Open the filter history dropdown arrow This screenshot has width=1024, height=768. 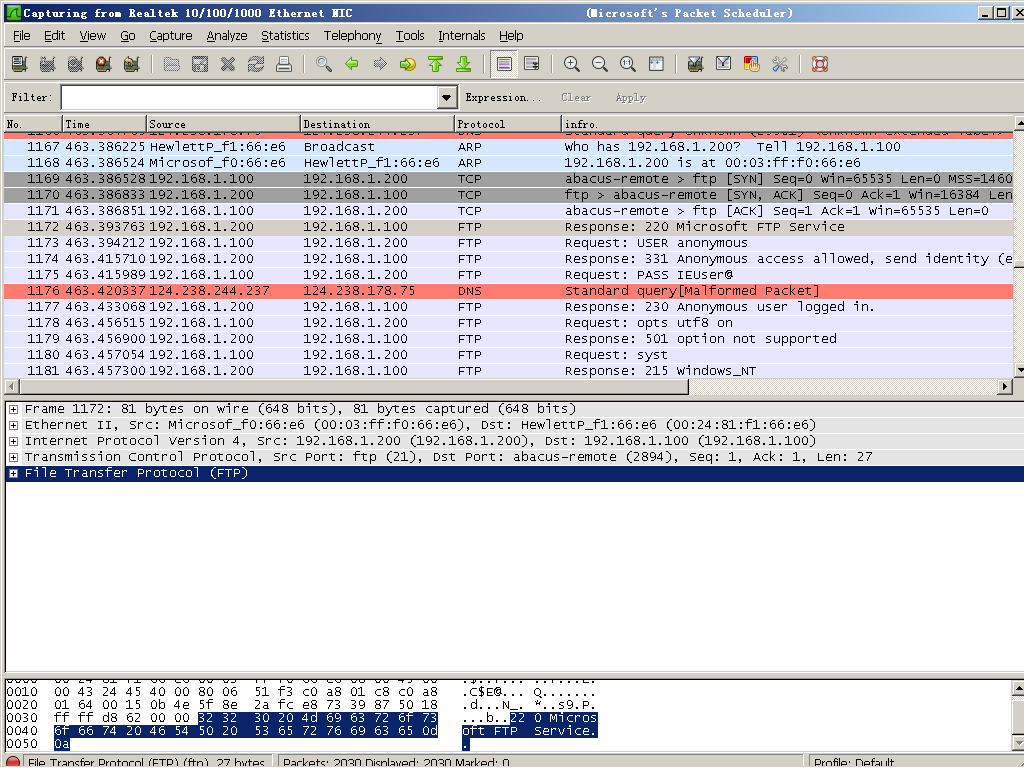pyautogui.click(x=447, y=97)
